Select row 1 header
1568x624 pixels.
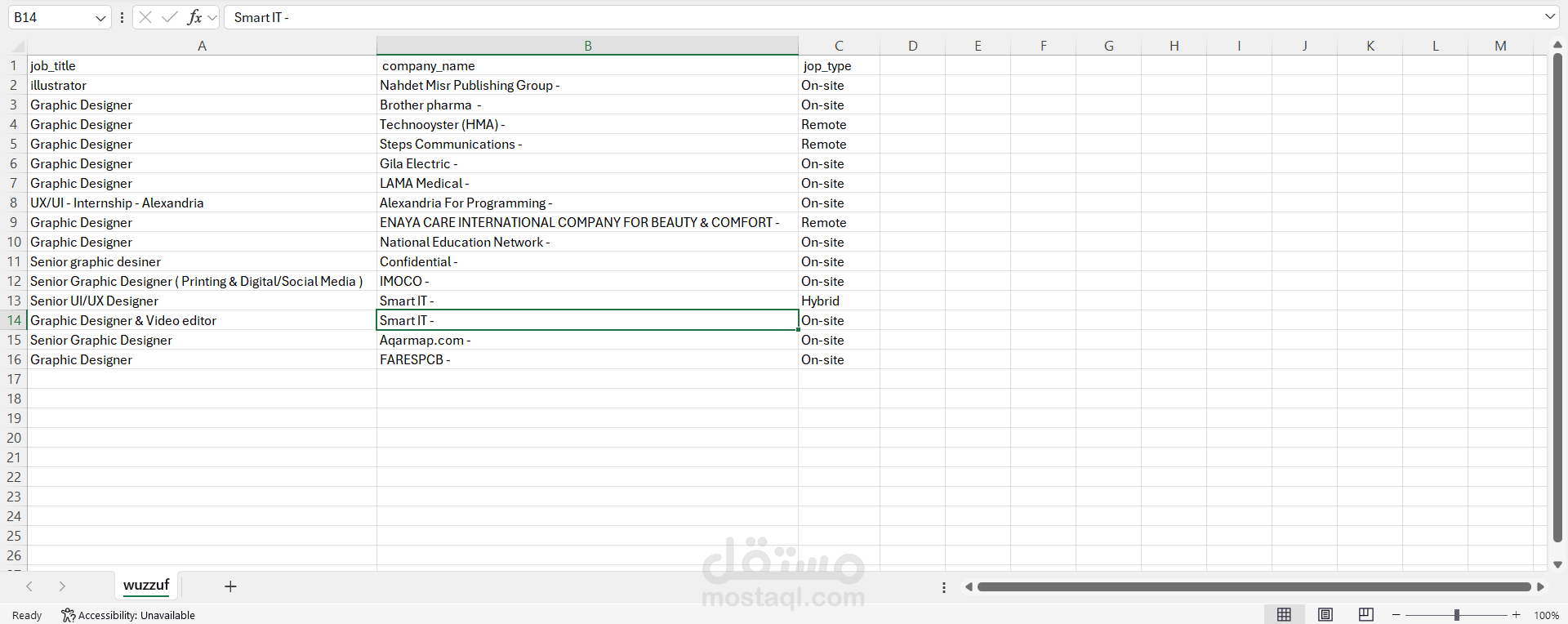coord(14,65)
